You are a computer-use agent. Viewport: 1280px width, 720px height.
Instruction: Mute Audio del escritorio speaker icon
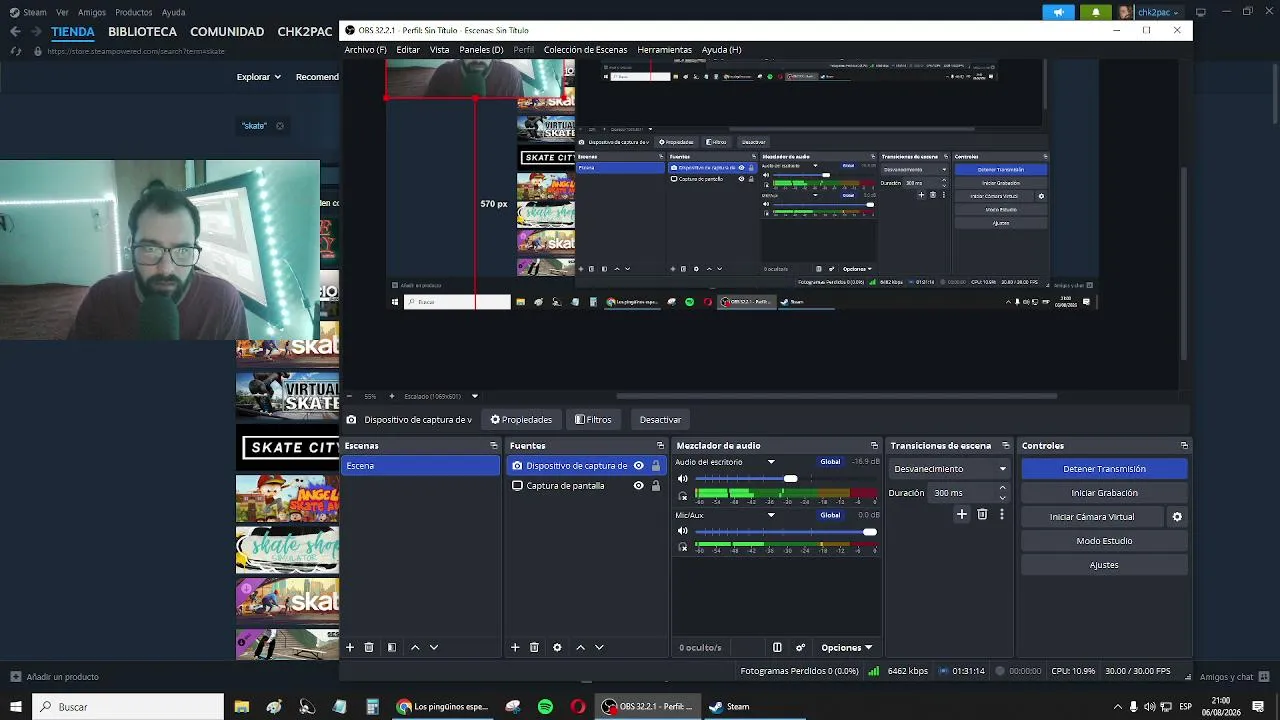click(x=683, y=479)
